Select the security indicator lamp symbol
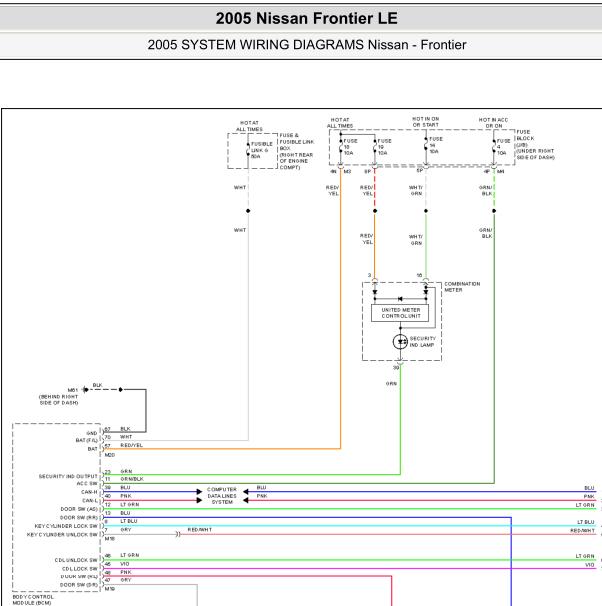Screen dimensions: 602x606 [400, 342]
